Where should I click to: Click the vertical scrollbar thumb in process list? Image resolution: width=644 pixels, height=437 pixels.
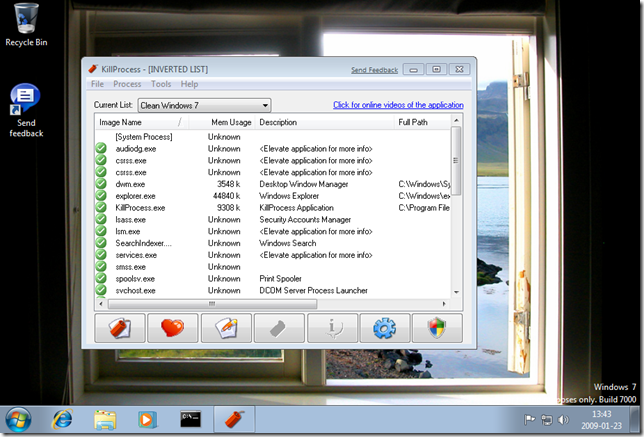click(x=456, y=160)
